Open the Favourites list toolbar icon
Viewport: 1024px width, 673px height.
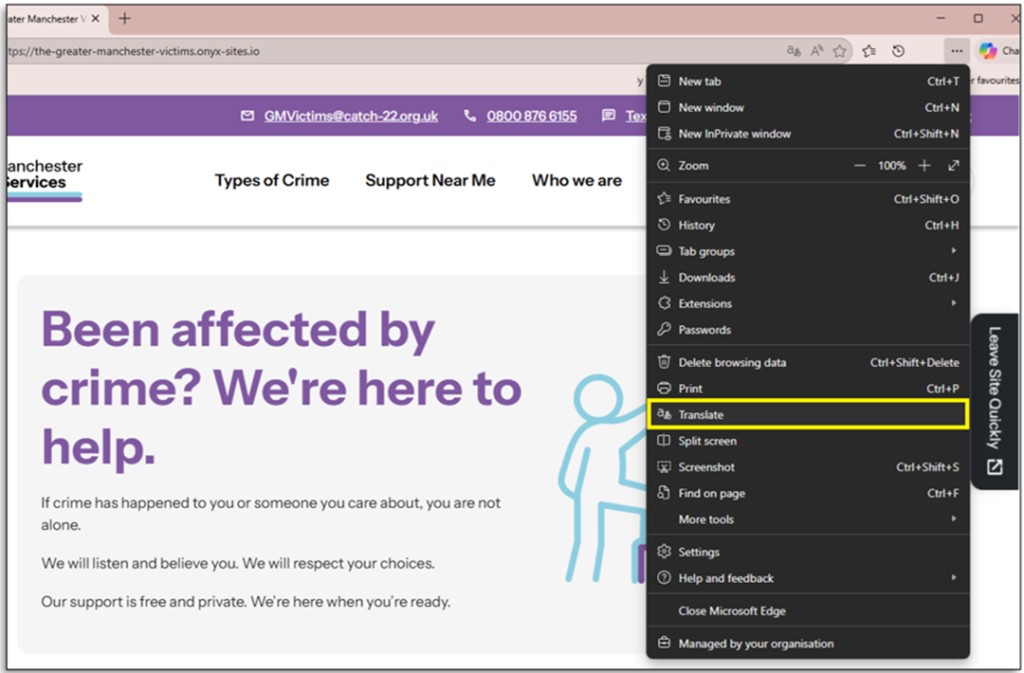point(869,51)
